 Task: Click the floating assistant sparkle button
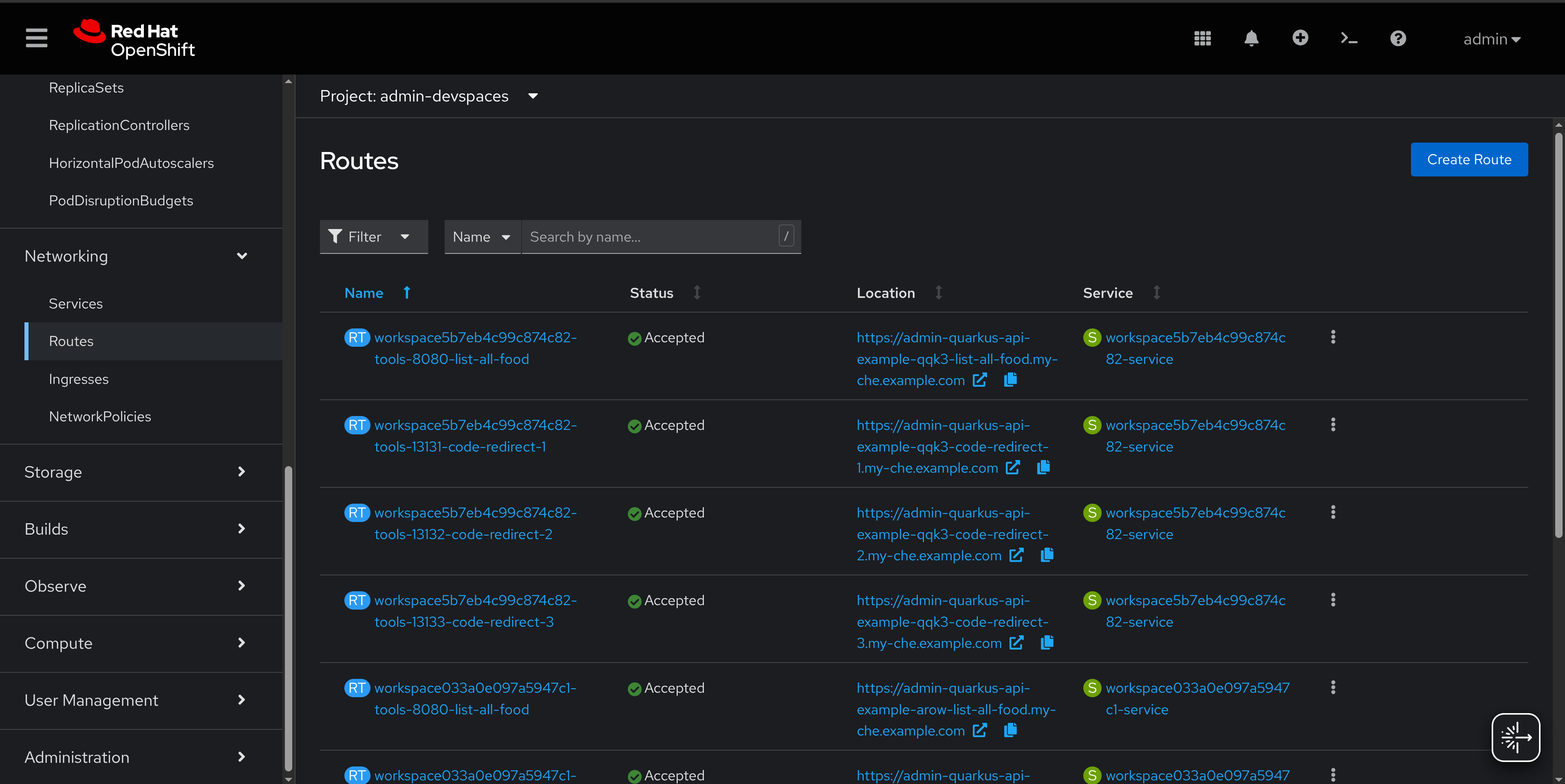coord(1514,737)
